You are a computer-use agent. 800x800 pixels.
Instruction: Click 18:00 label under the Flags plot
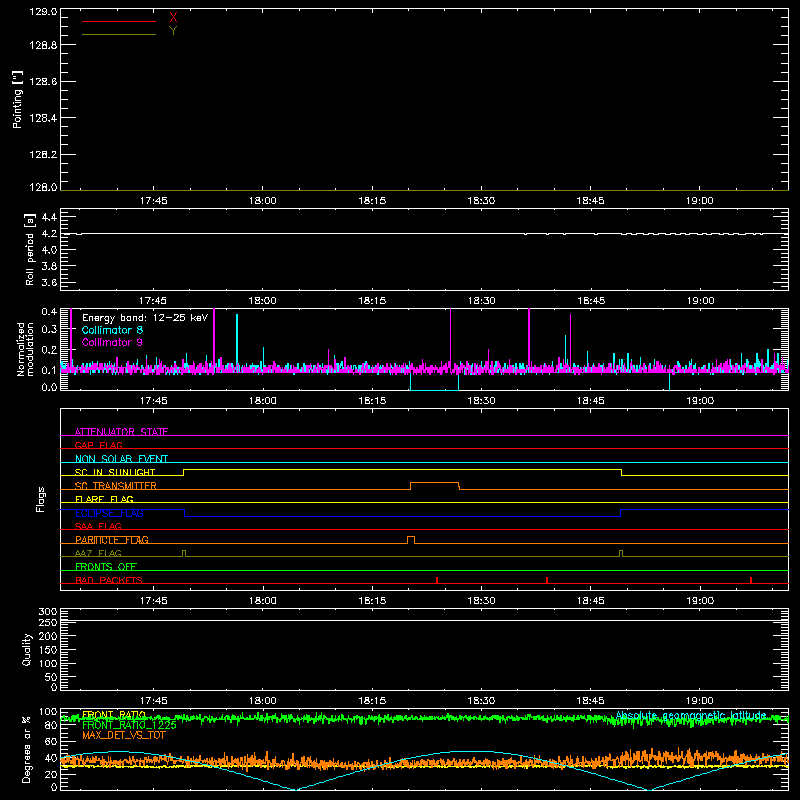click(x=263, y=601)
